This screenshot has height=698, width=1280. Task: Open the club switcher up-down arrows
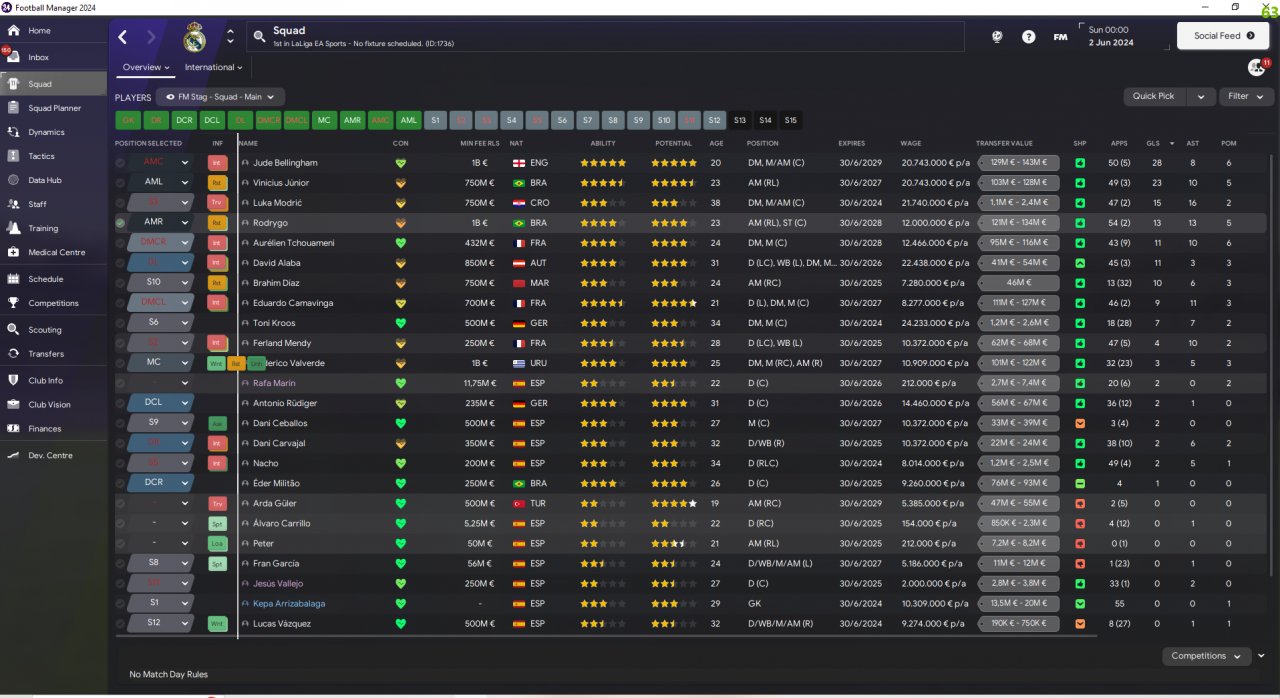(231, 37)
